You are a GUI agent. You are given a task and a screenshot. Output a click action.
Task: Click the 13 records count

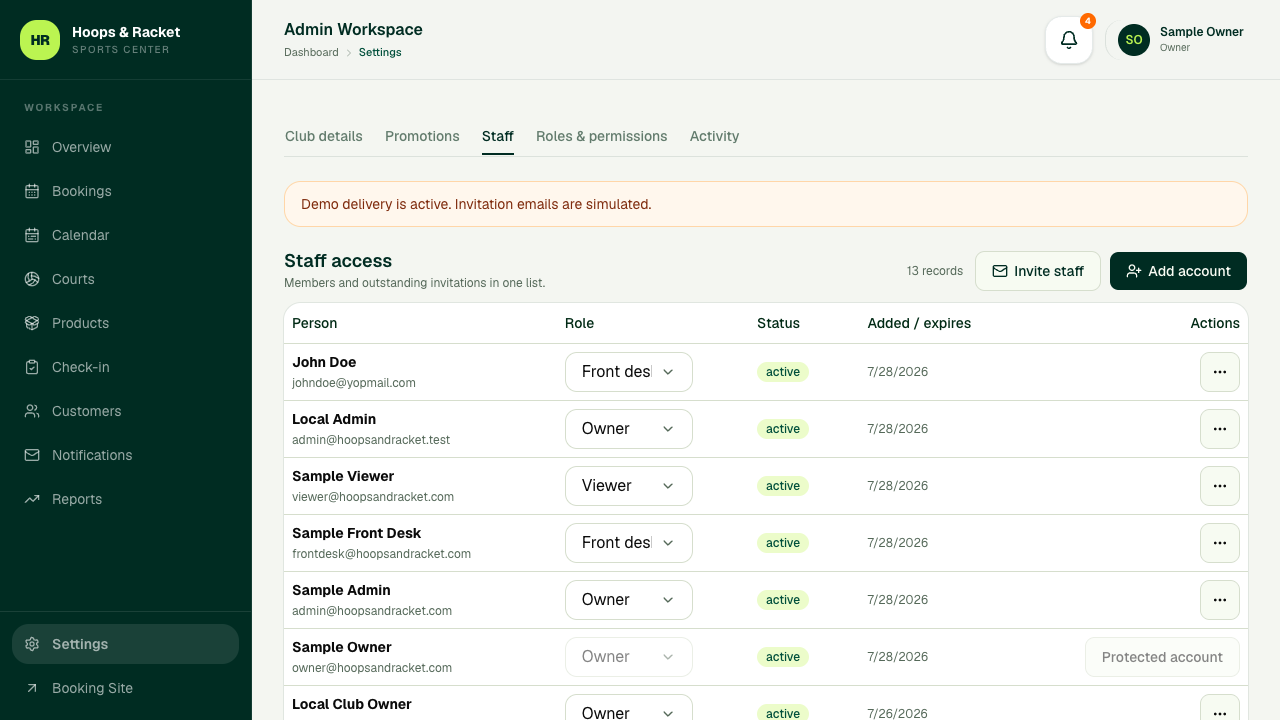(935, 271)
